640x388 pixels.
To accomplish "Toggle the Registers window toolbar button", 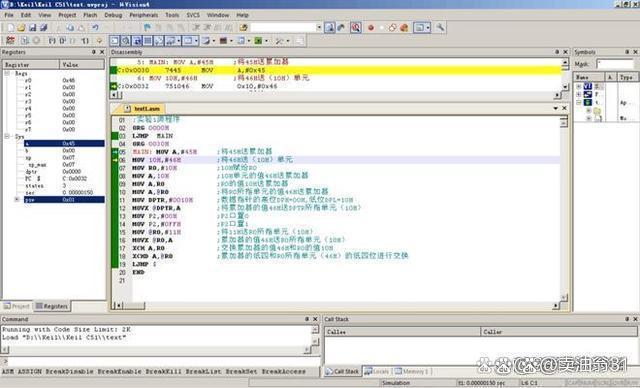I will (148, 40).
